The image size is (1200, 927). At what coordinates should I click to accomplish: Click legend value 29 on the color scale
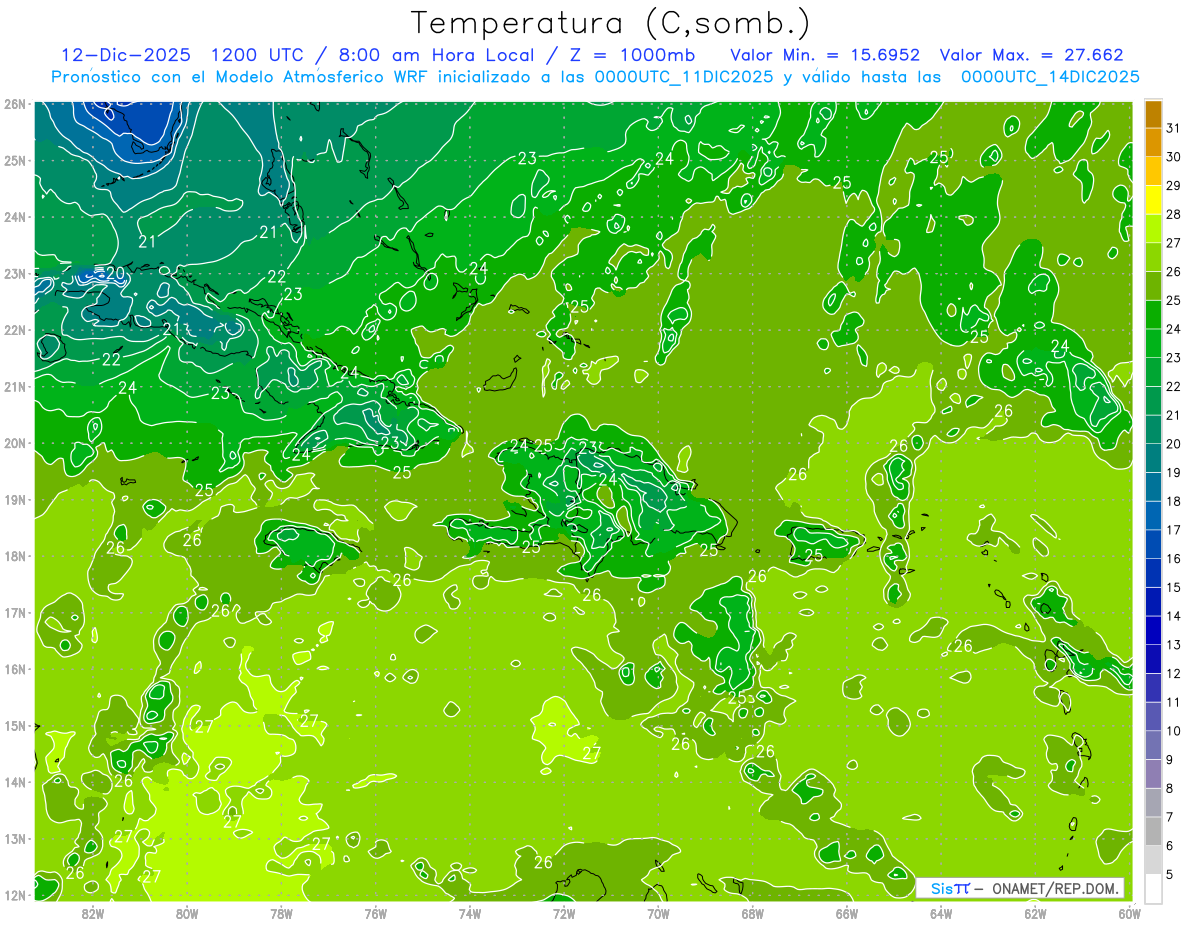point(1174,185)
